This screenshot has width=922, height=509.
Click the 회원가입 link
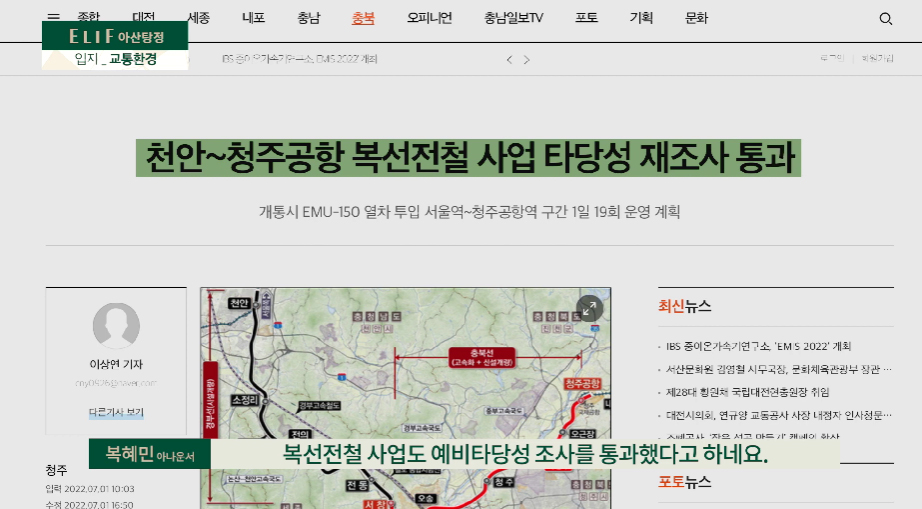(877, 58)
